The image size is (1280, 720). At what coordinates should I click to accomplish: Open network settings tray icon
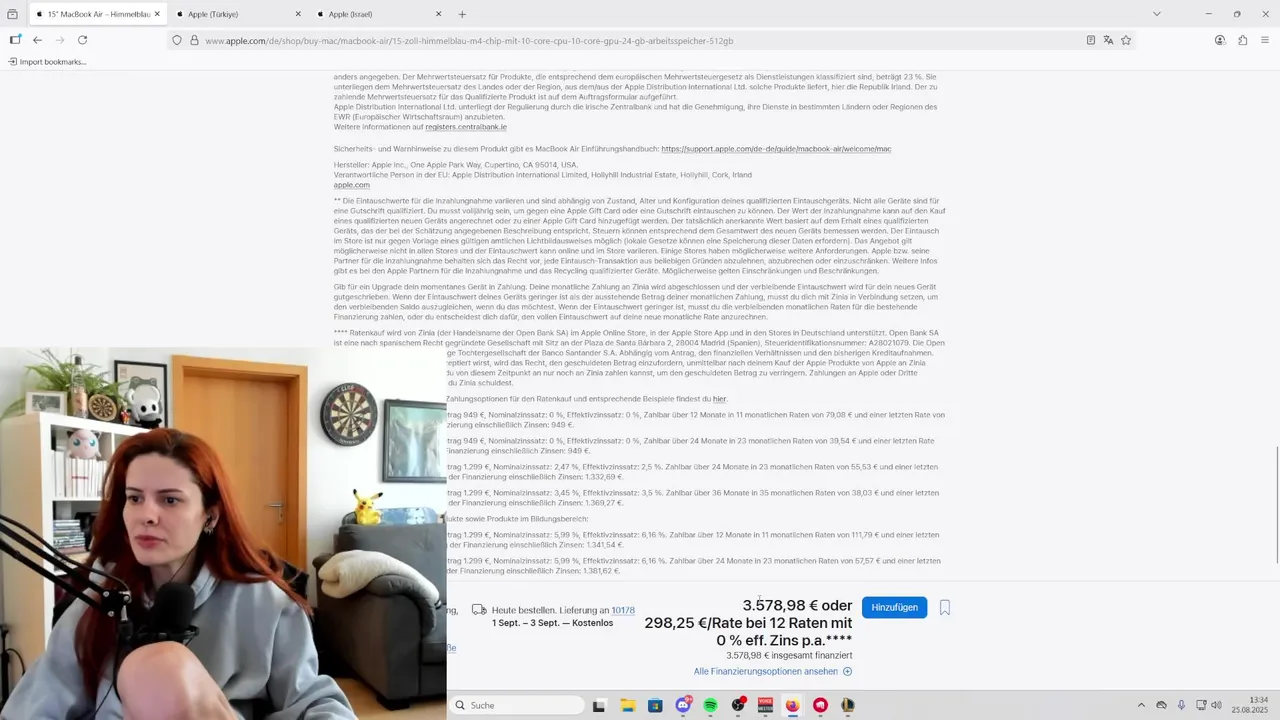(x=1200, y=705)
